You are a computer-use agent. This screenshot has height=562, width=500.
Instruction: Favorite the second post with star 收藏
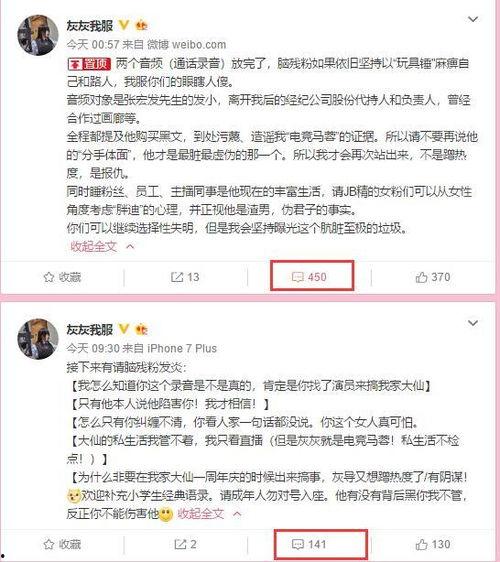click(62, 544)
